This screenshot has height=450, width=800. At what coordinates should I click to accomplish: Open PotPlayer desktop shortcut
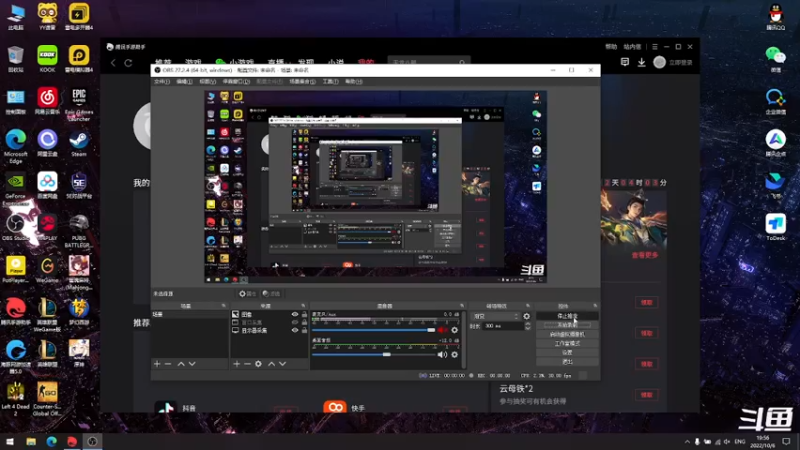coord(16,270)
